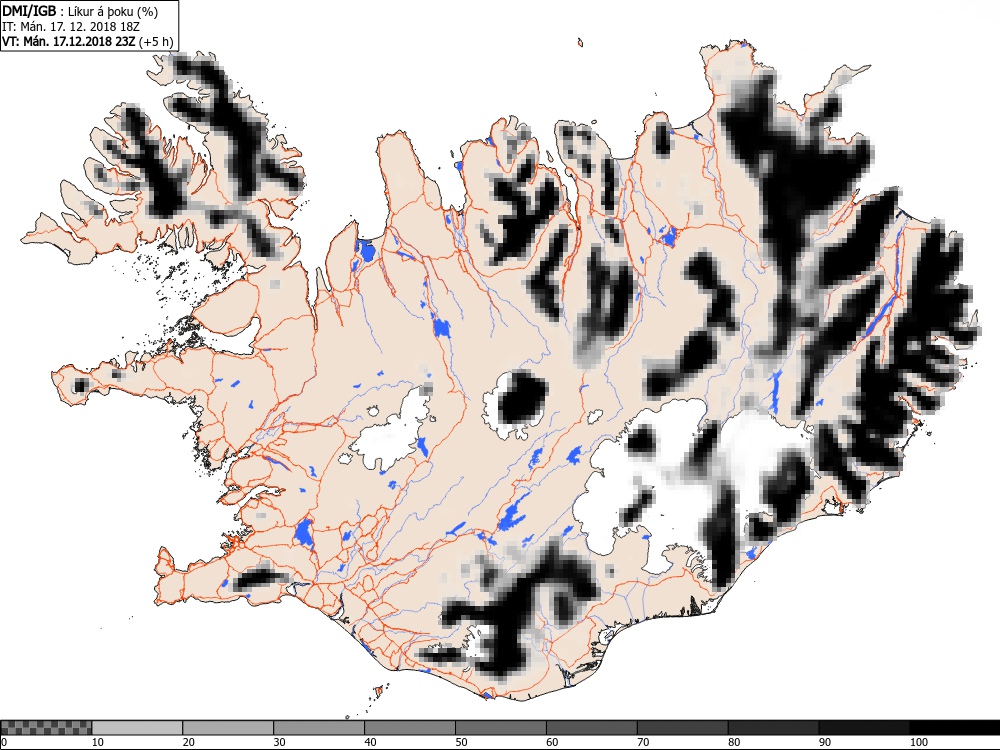Image resolution: width=1000 pixels, height=750 pixels.
Task: Click the '50' label under the scale
Action: (461, 742)
